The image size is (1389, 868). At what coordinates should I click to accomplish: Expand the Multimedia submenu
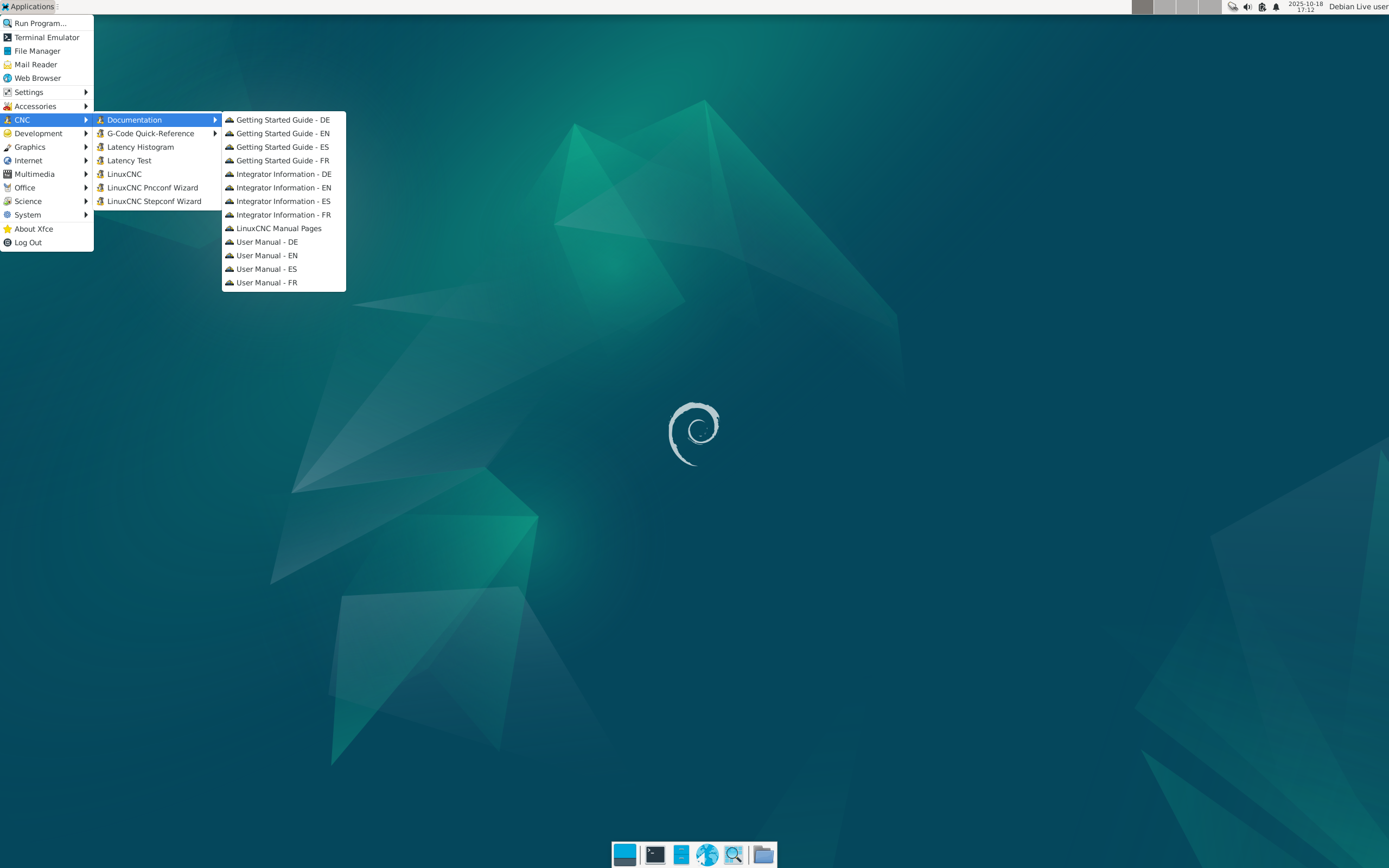point(47,174)
